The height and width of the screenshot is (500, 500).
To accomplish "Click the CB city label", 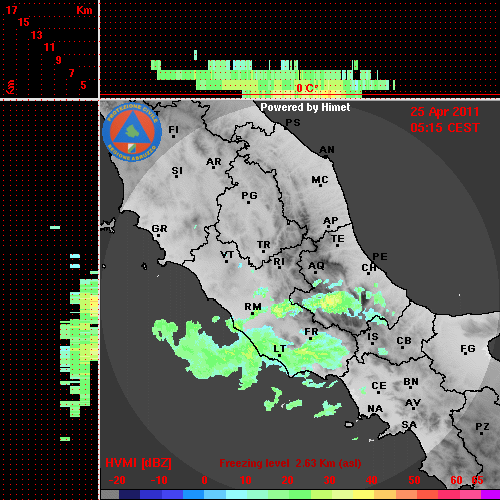I will 404,341.
